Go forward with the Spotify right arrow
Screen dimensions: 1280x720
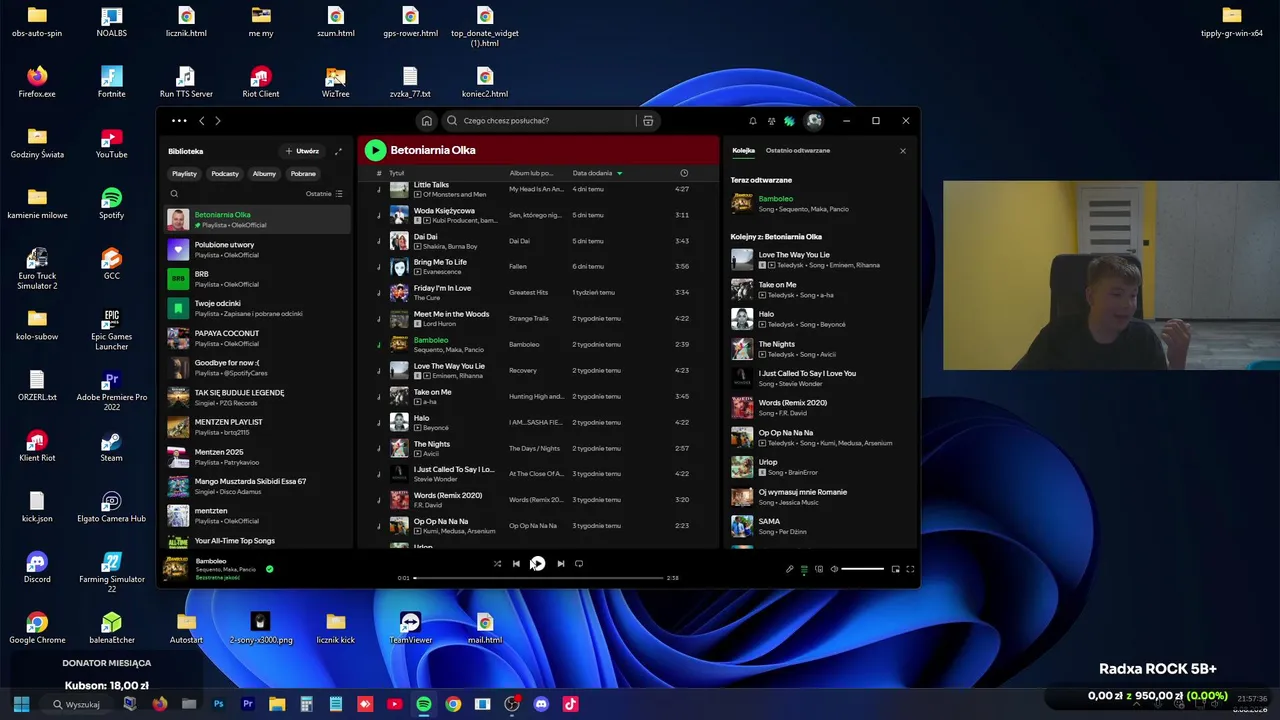pyautogui.click(x=218, y=121)
